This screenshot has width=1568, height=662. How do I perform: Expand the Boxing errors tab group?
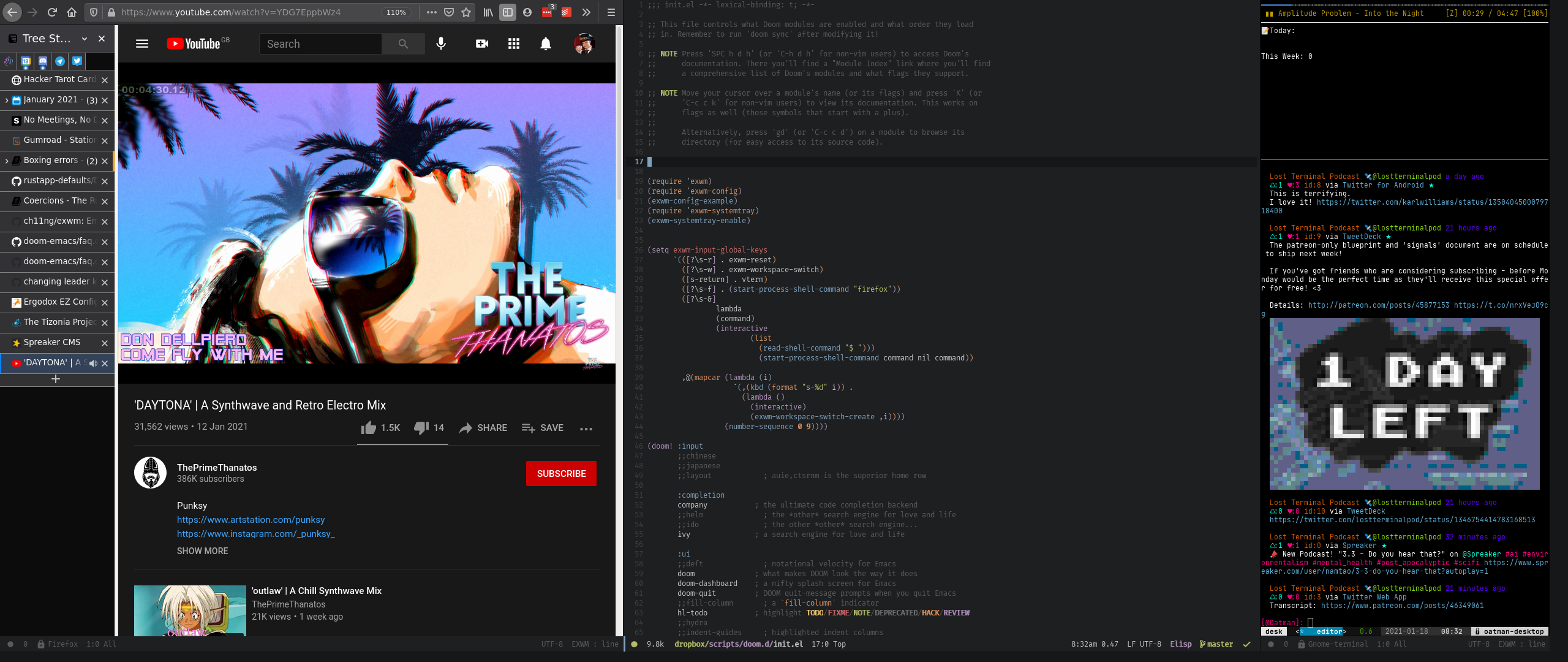coord(6,161)
